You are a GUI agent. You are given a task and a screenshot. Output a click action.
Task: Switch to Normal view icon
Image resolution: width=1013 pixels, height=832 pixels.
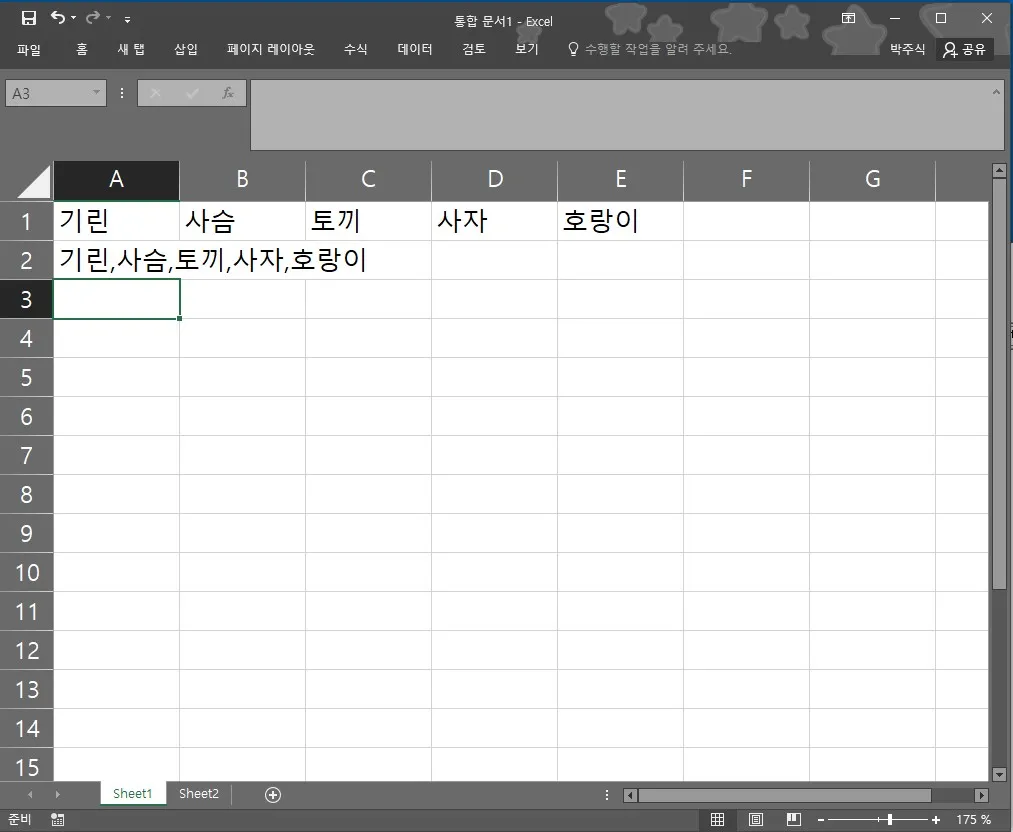point(717,820)
